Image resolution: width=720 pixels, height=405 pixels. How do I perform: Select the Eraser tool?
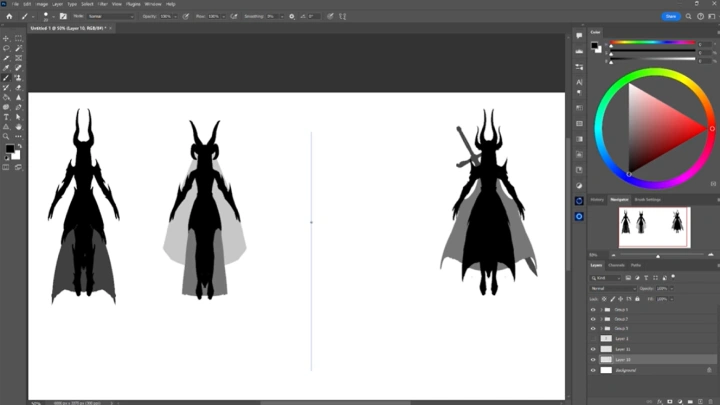(18, 87)
